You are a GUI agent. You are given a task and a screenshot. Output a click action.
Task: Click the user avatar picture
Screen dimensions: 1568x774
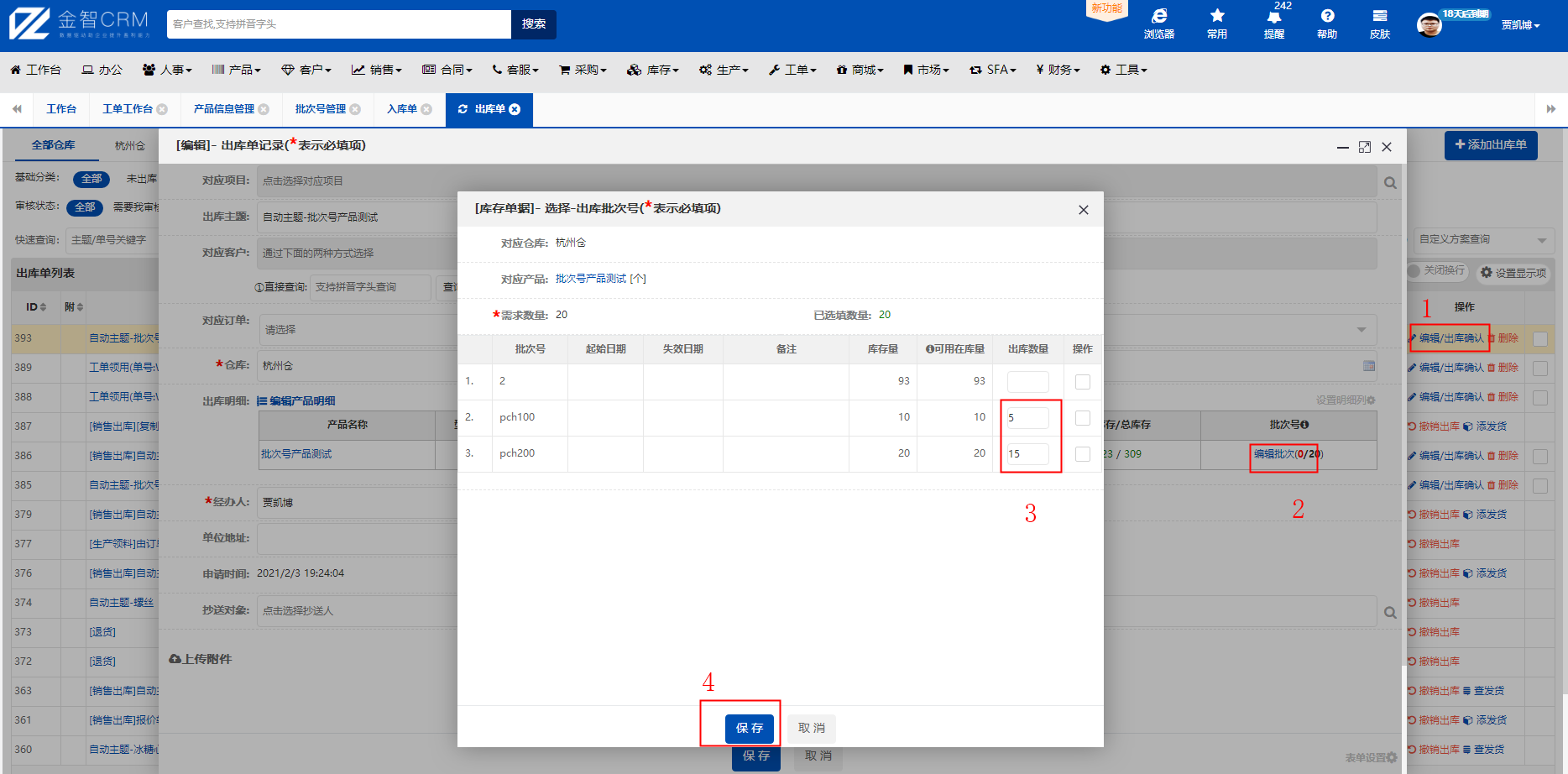point(1429,25)
